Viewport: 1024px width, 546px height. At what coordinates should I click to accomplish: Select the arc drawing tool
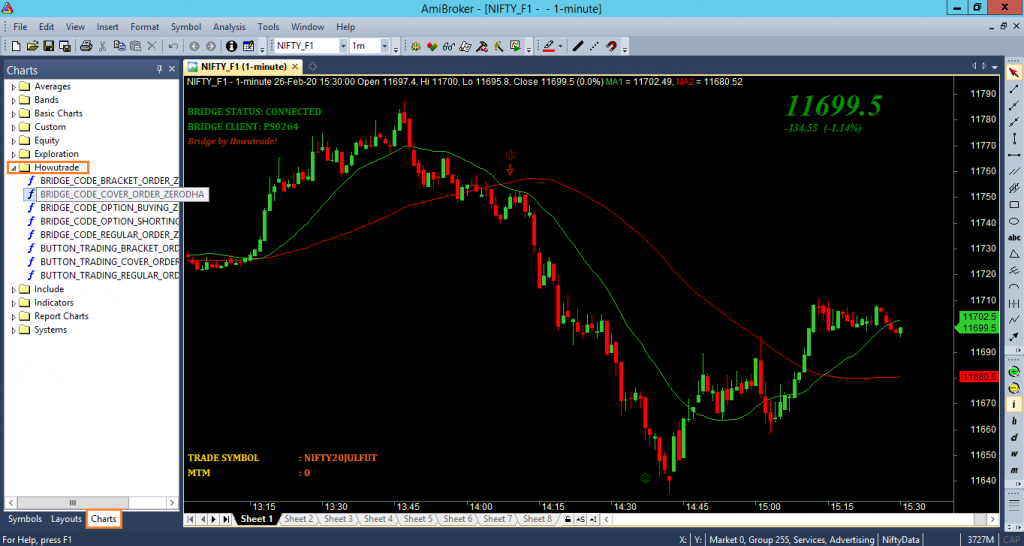tap(1014, 287)
